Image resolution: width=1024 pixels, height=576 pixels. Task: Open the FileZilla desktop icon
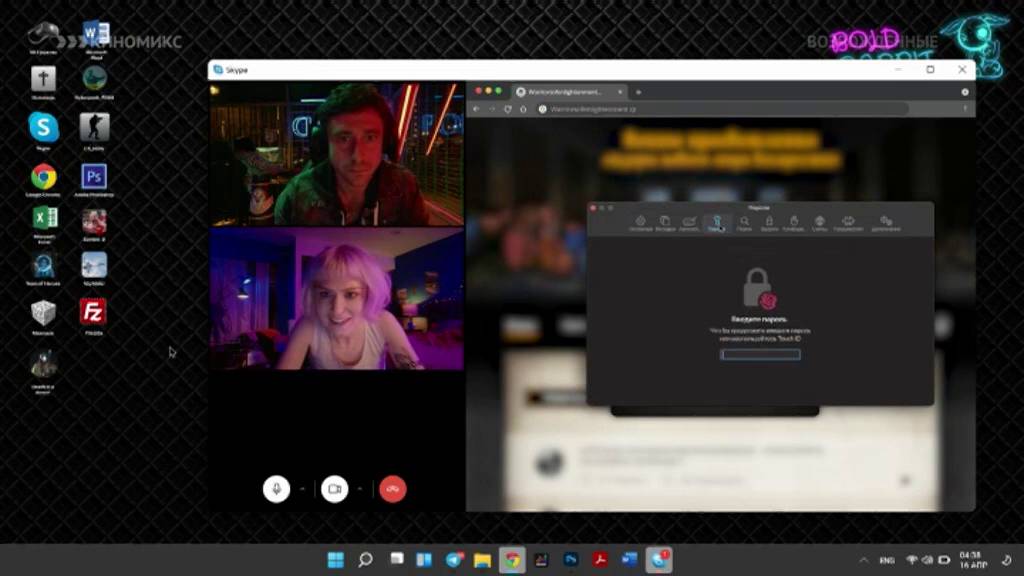coord(93,317)
